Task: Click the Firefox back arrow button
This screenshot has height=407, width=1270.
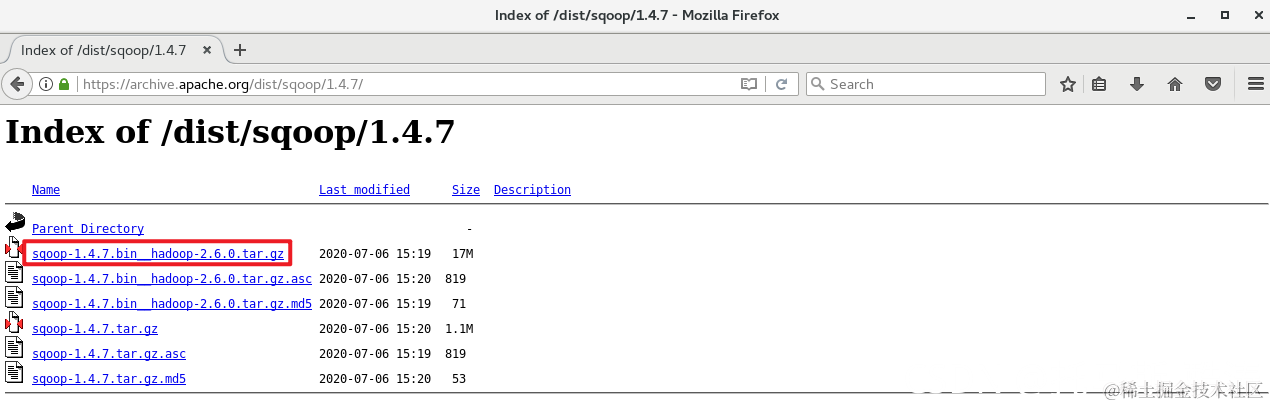Action: point(17,84)
